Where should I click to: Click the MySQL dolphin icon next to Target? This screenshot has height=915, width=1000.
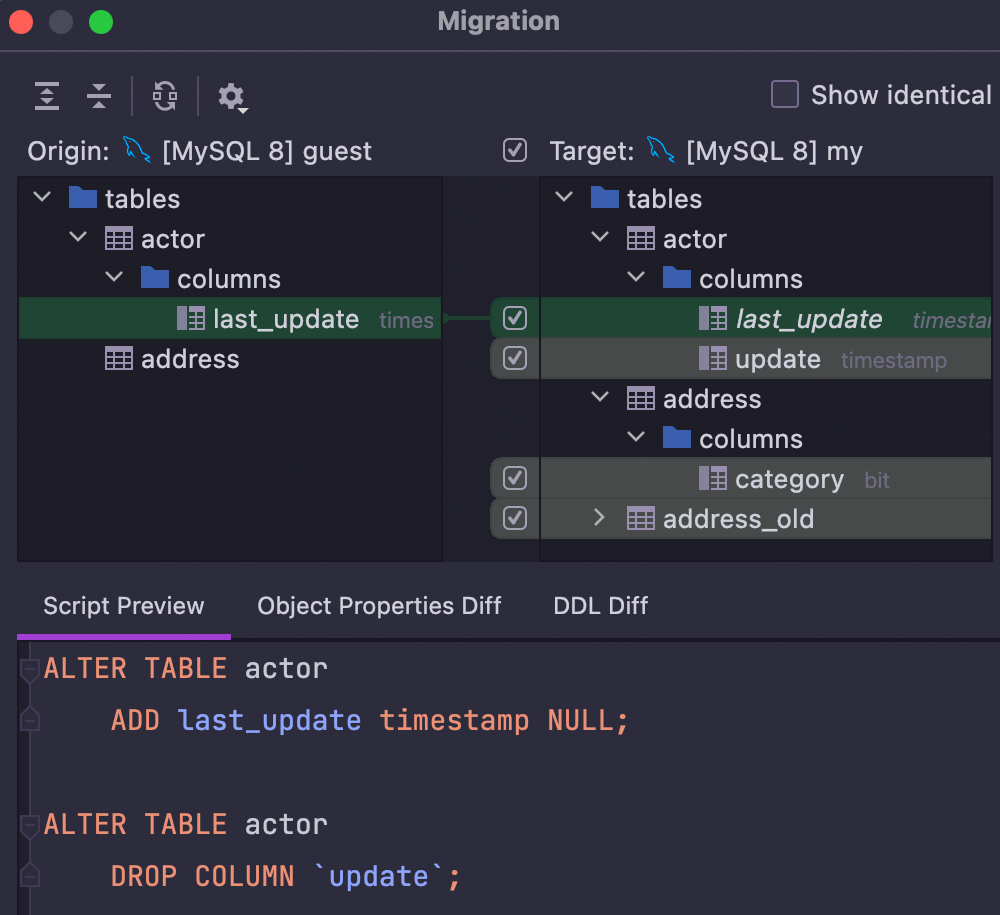(x=660, y=150)
